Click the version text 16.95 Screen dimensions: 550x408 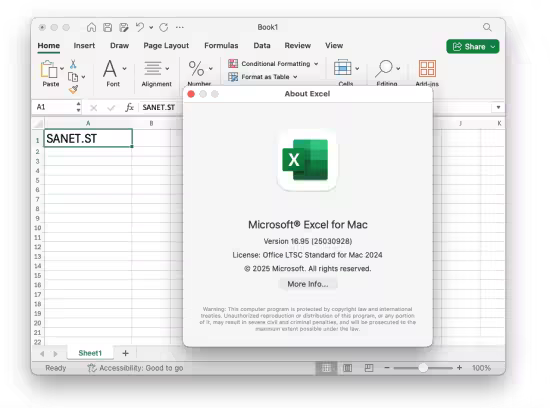point(308,241)
